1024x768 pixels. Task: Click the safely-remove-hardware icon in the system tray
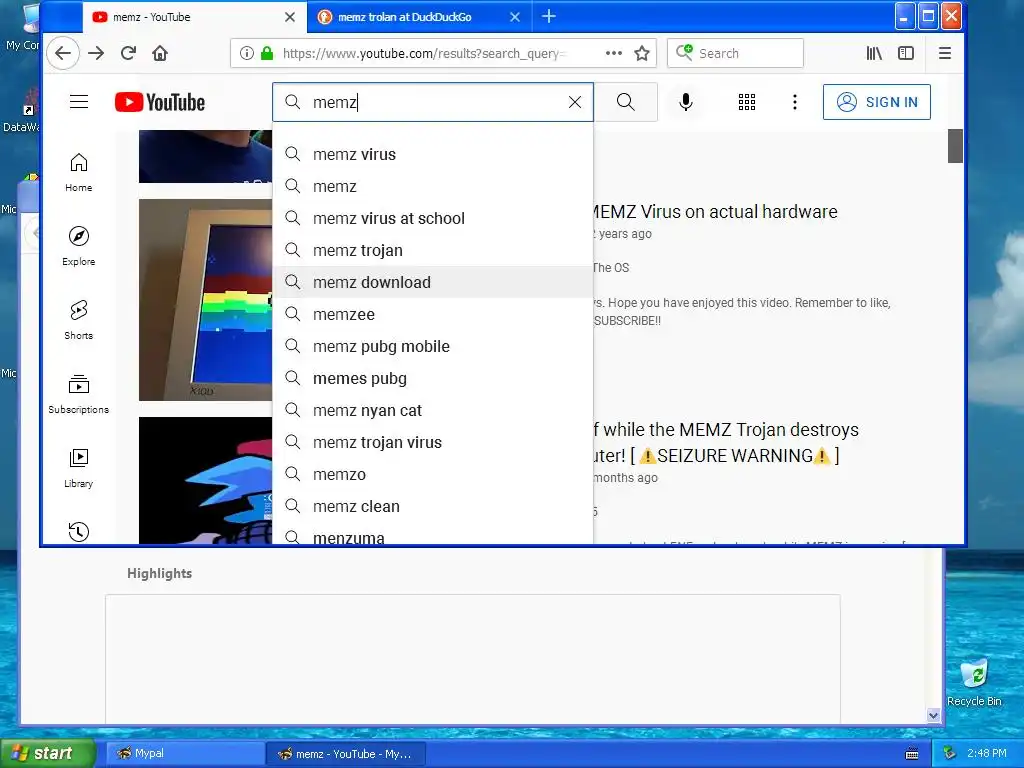[950, 753]
